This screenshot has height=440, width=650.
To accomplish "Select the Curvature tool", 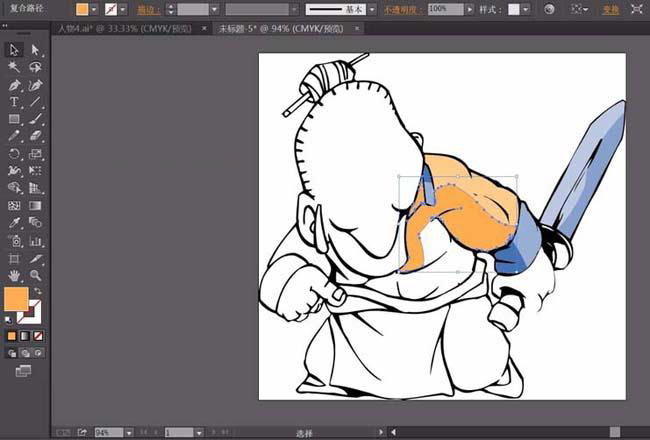I will click(x=35, y=85).
